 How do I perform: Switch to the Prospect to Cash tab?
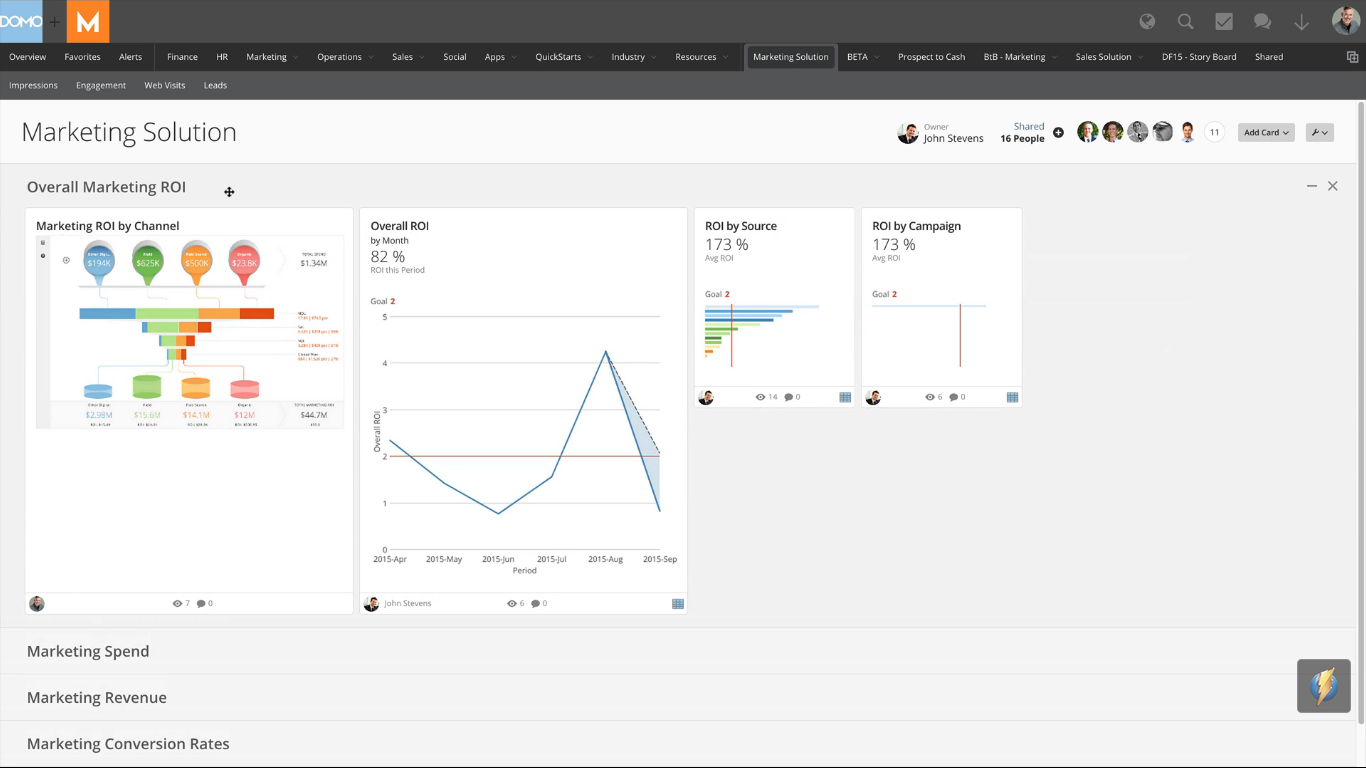(x=931, y=57)
